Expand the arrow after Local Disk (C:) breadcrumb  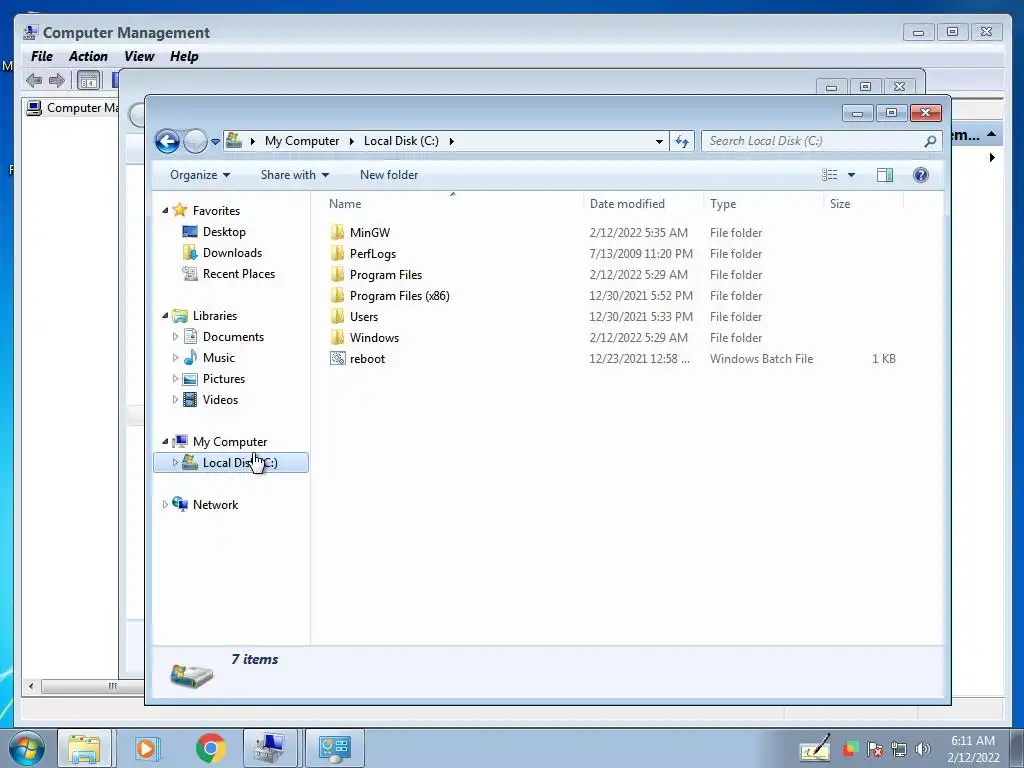point(451,141)
